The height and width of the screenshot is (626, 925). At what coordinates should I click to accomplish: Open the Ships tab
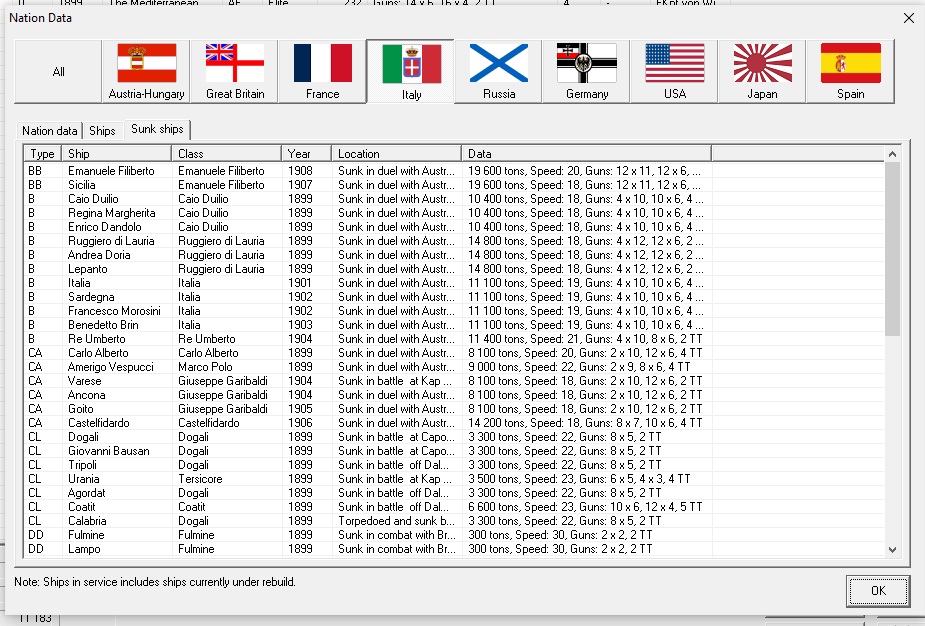click(x=102, y=131)
